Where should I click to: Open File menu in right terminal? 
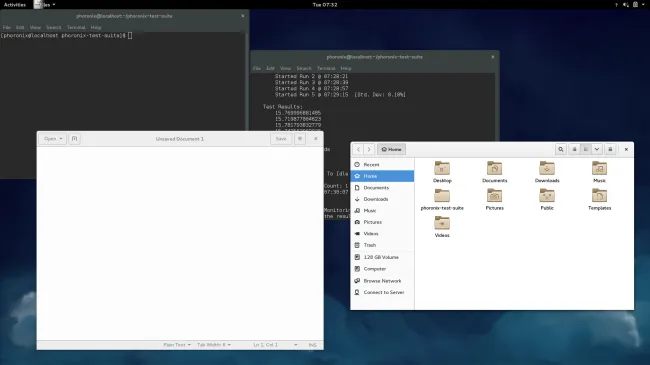257,68
